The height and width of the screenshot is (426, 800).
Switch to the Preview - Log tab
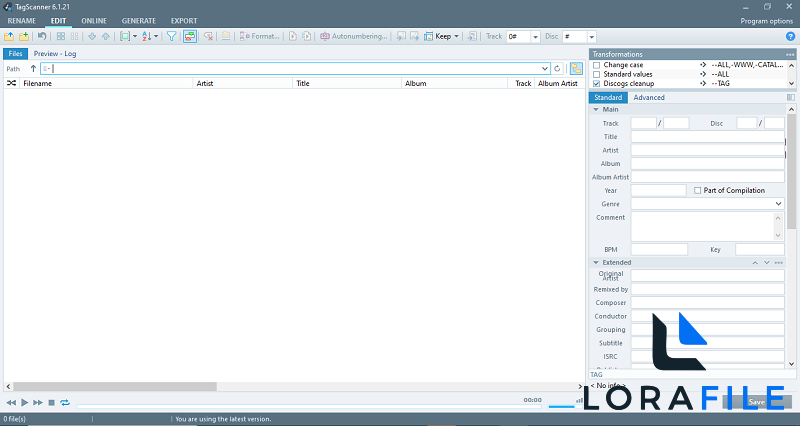click(55, 54)
